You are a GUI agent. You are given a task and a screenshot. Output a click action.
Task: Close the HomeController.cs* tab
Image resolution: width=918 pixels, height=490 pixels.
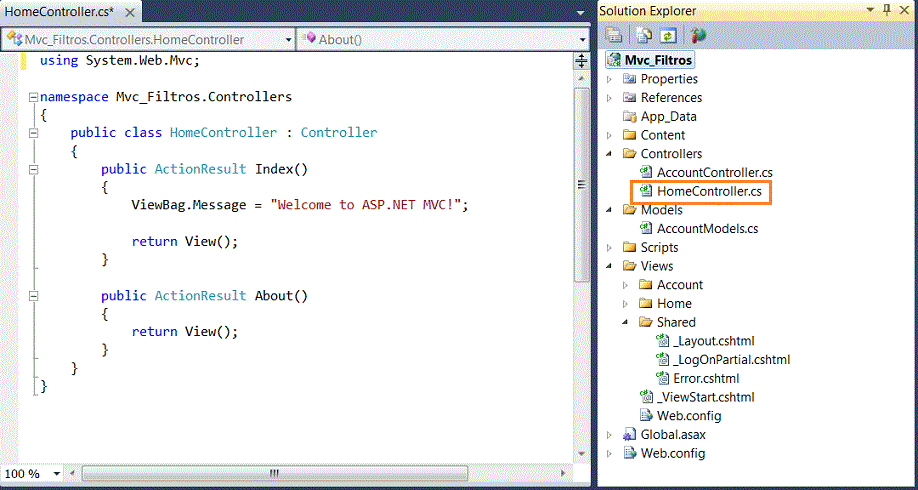(130, 12)
